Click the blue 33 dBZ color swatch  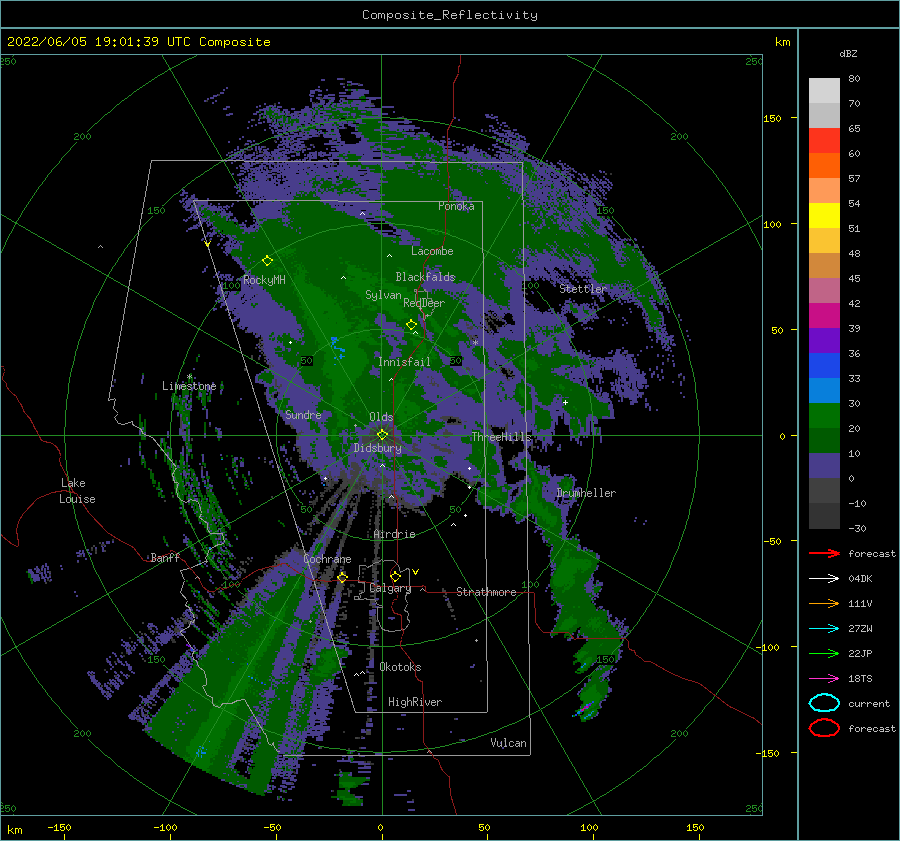pyautogui.click(x=824, y=366)
